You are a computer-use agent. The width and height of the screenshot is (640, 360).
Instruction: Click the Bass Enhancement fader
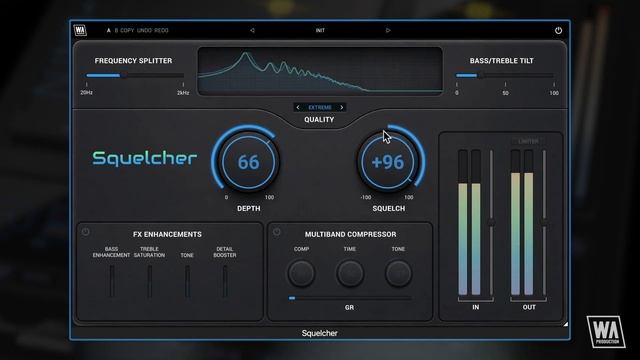coord(112,281)
